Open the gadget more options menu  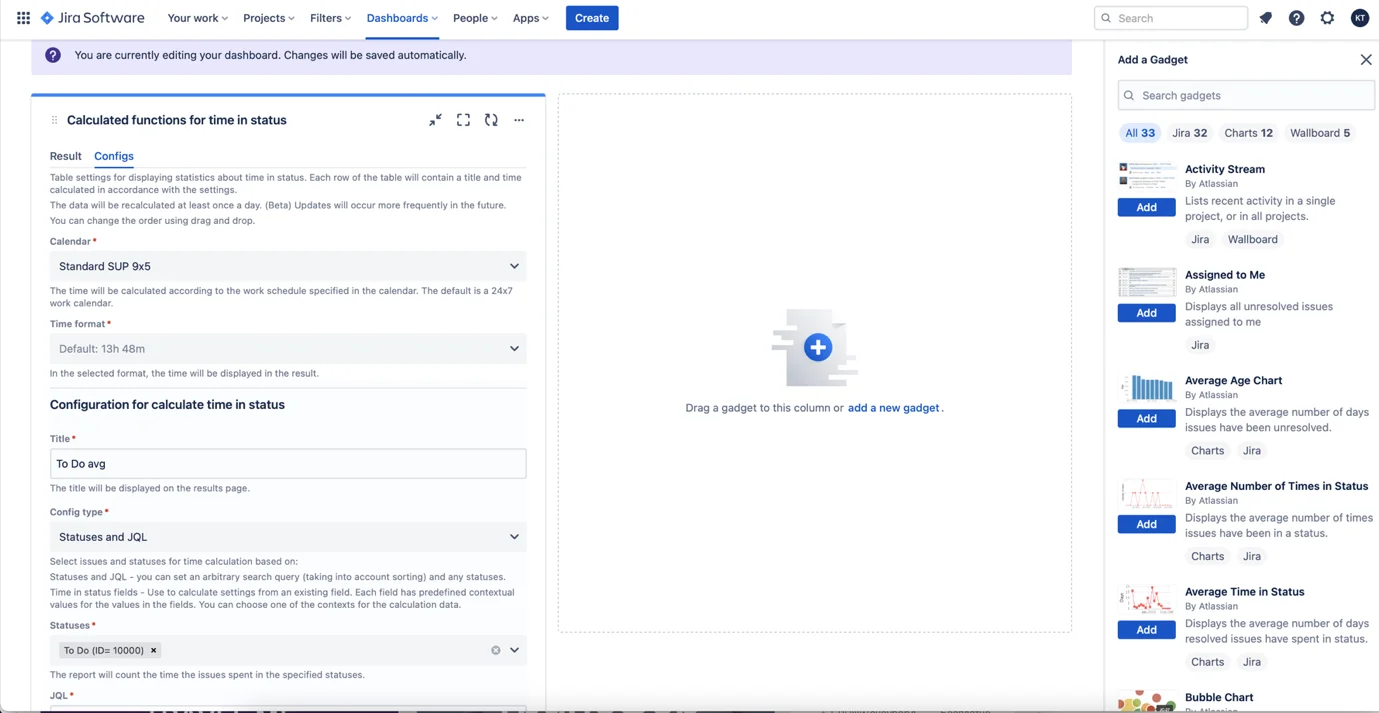(x=519, y=120)
